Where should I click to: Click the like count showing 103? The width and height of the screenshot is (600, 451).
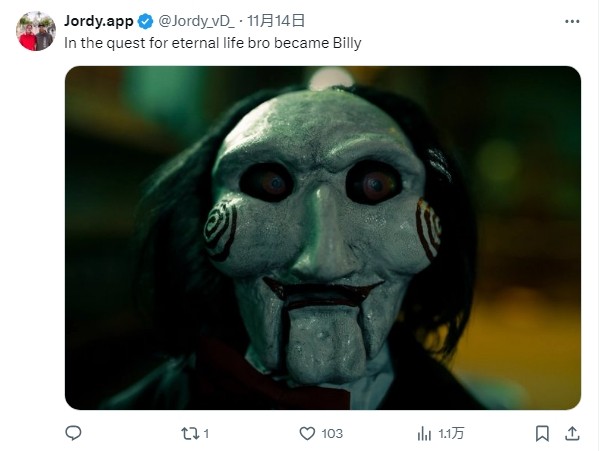pyautogui.click(x=332, y=433)
